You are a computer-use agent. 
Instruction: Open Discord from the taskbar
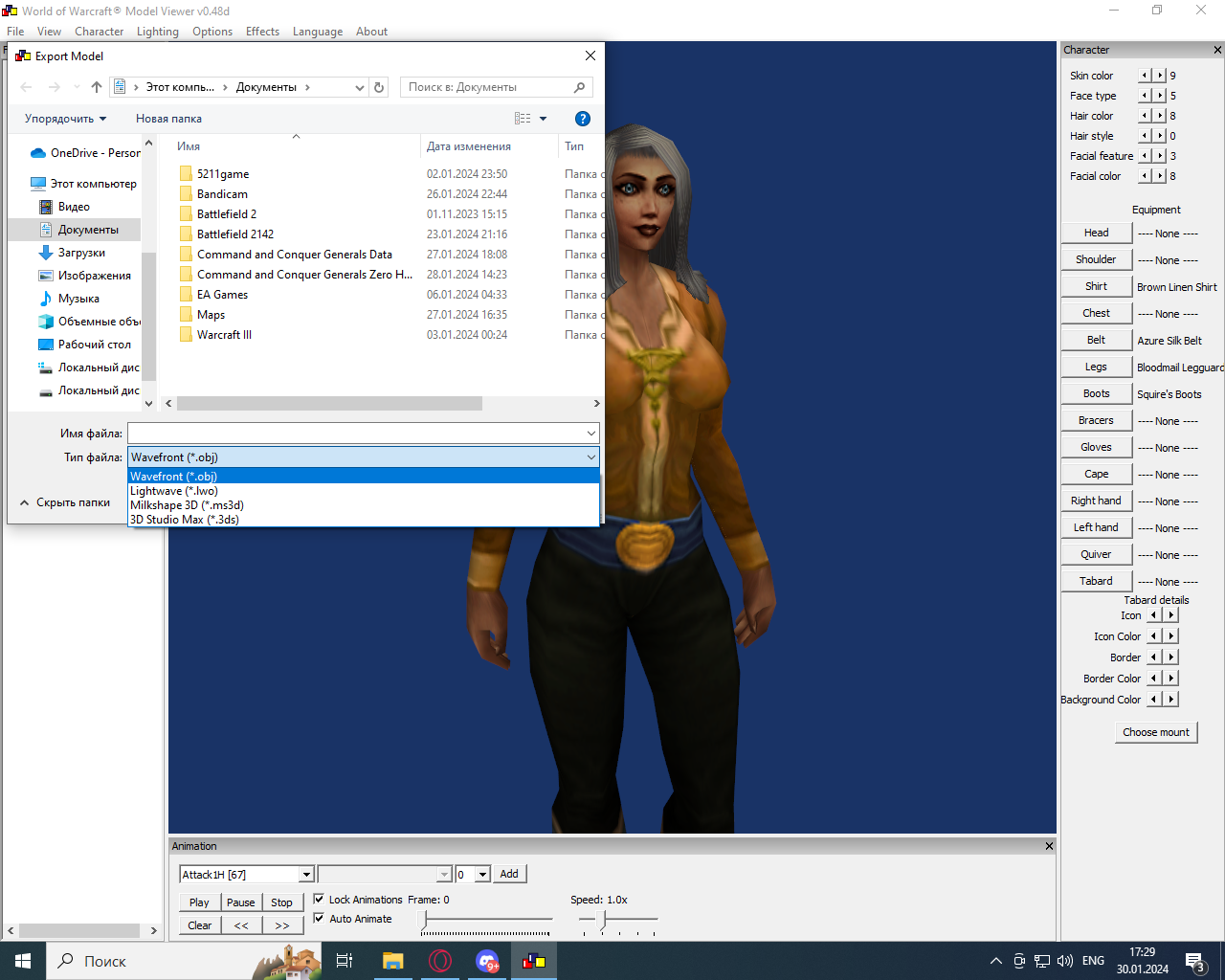pos(487,961)
